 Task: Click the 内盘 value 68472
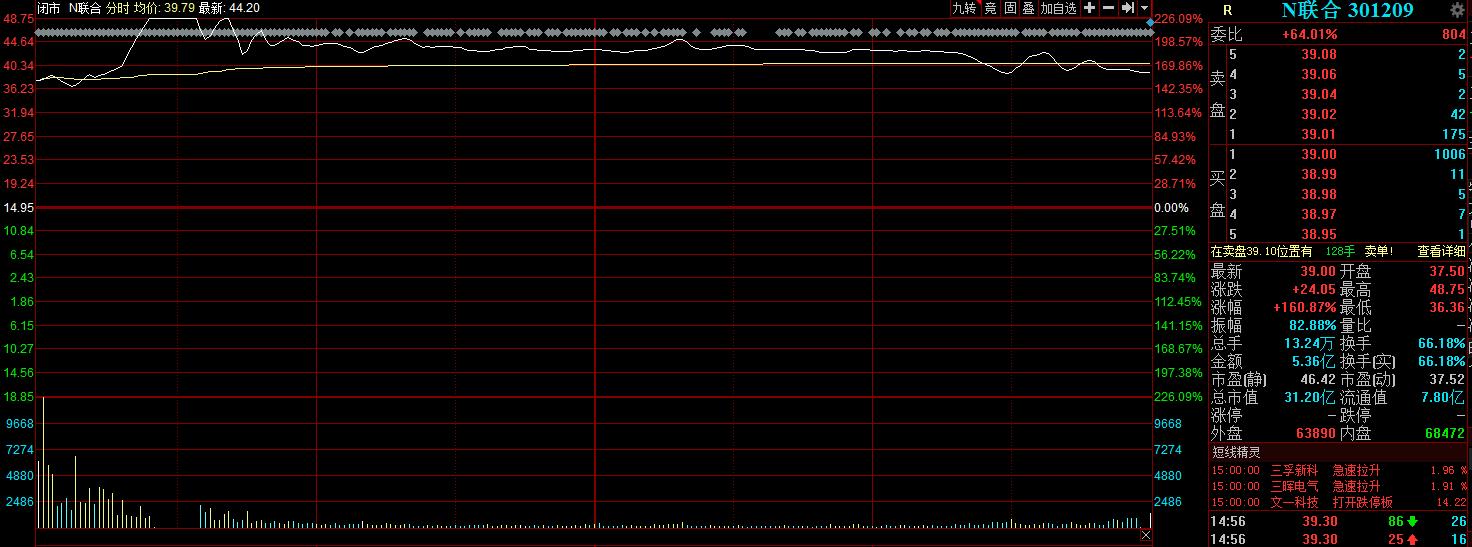pos(1447,434)
